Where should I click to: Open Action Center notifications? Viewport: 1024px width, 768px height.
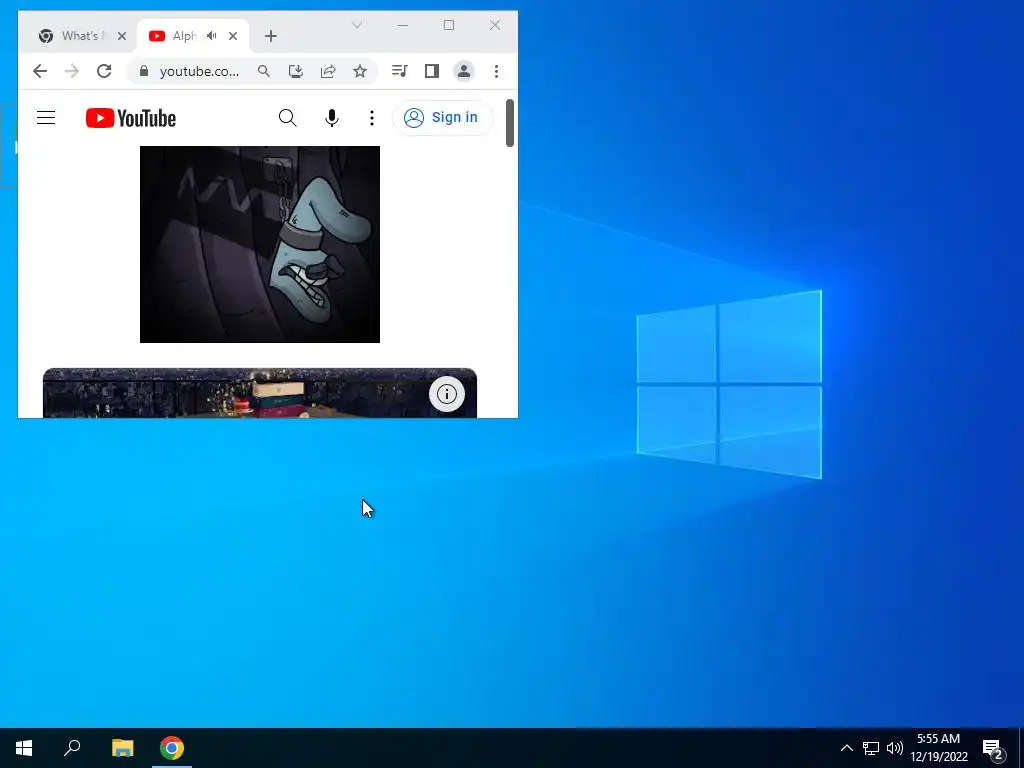pyautogui.click(x=993, y=748)
